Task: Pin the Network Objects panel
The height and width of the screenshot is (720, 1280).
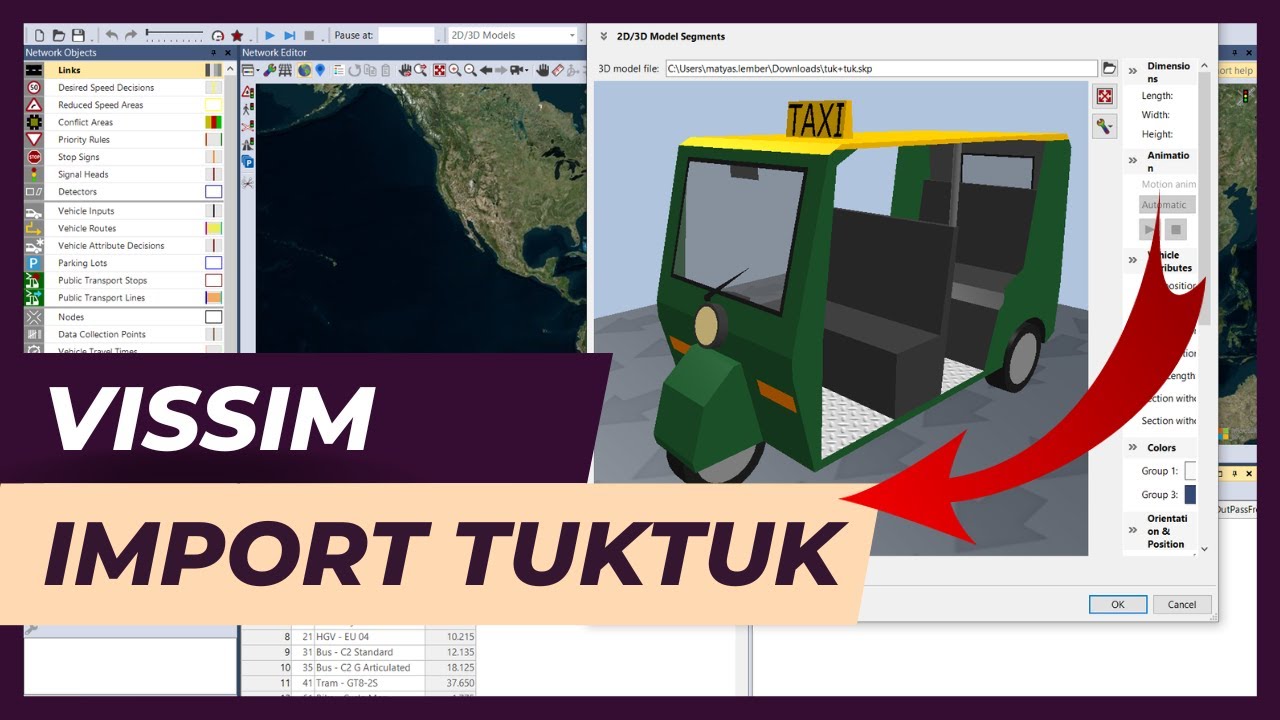Action: coord(213,52)
